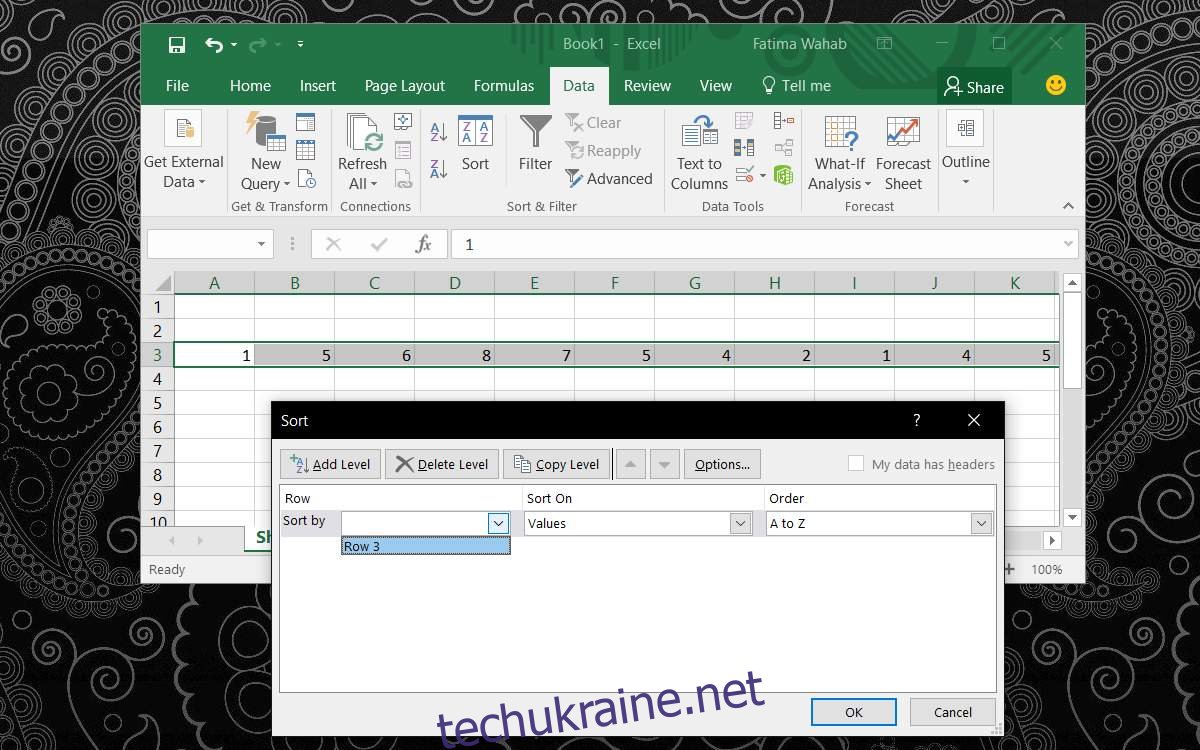Viewport: 1200px width, 750px height.
Task: Open the Order A to Z dropdown
Action: pos(981,523)
